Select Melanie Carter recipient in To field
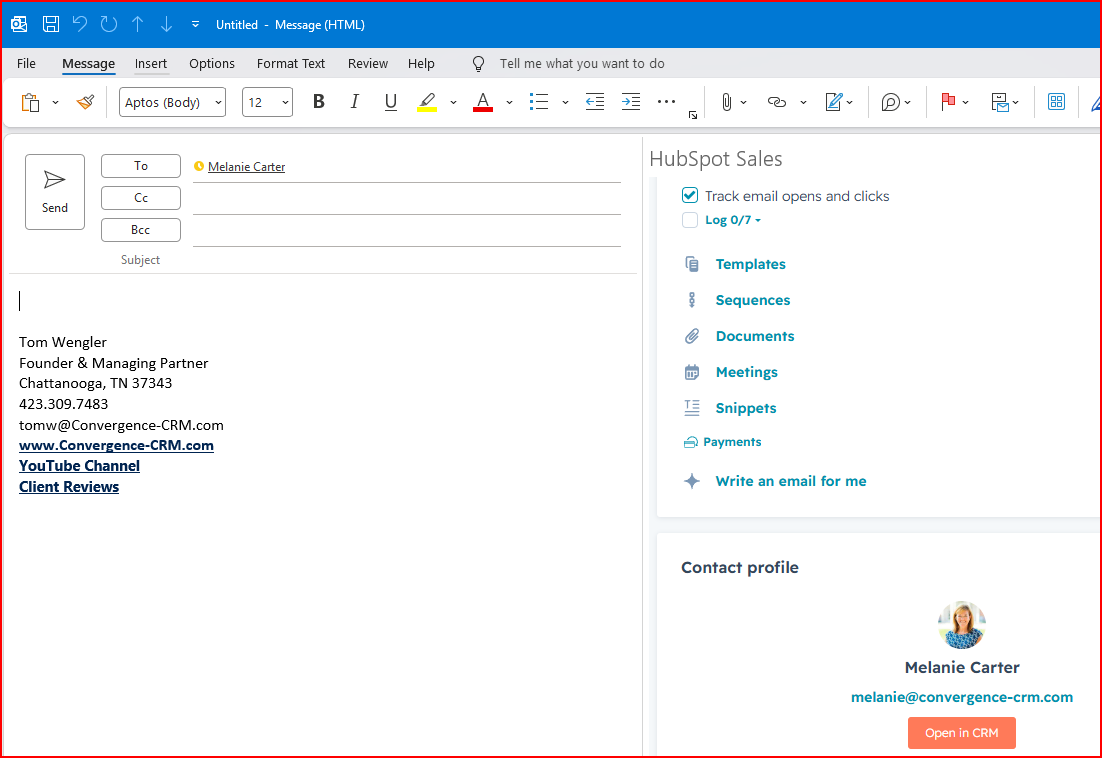This screenshot has width=1102, height=758. click(x=246, y=166)
